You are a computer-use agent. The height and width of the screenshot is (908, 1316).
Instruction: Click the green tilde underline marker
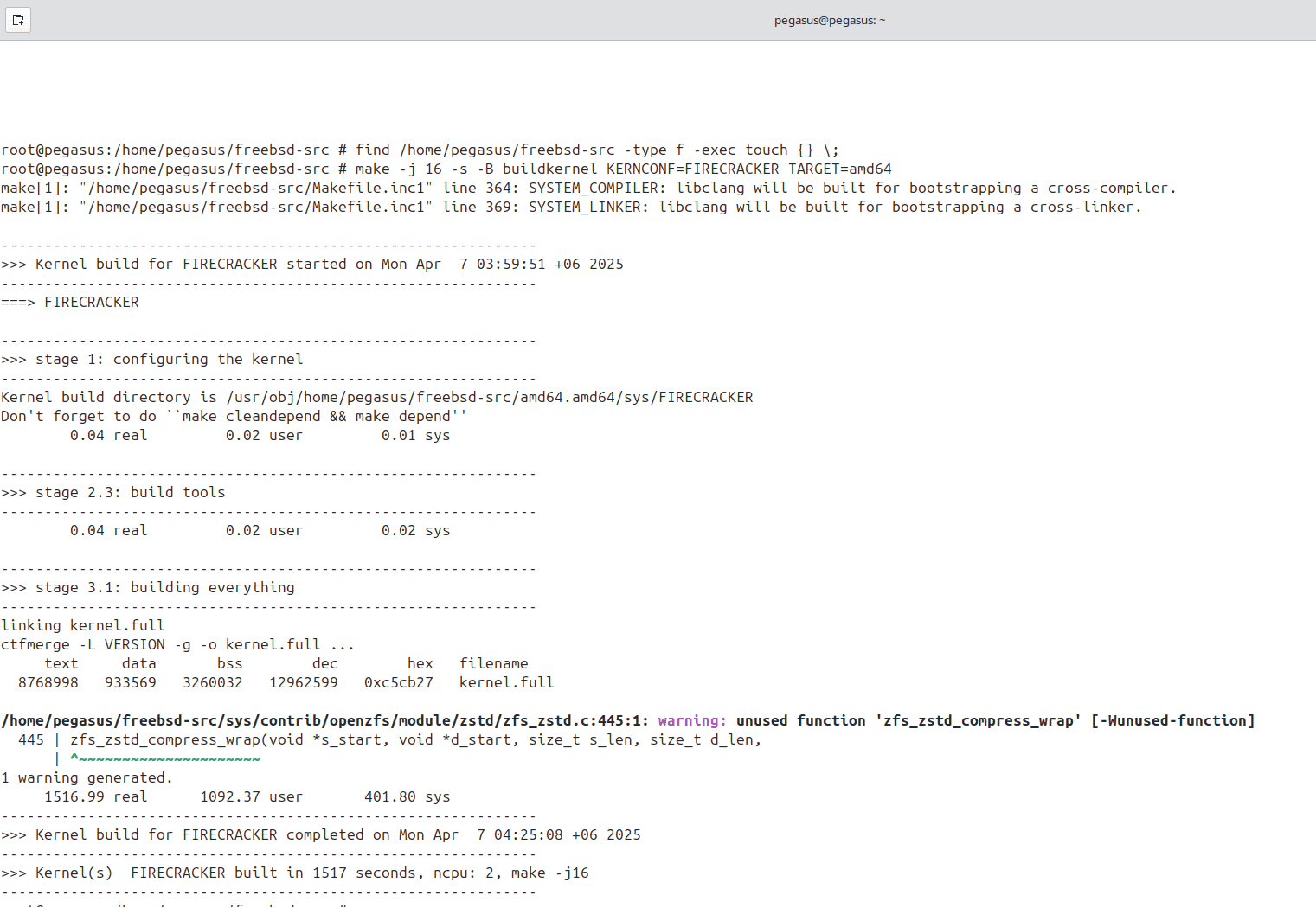coord(165,759)
